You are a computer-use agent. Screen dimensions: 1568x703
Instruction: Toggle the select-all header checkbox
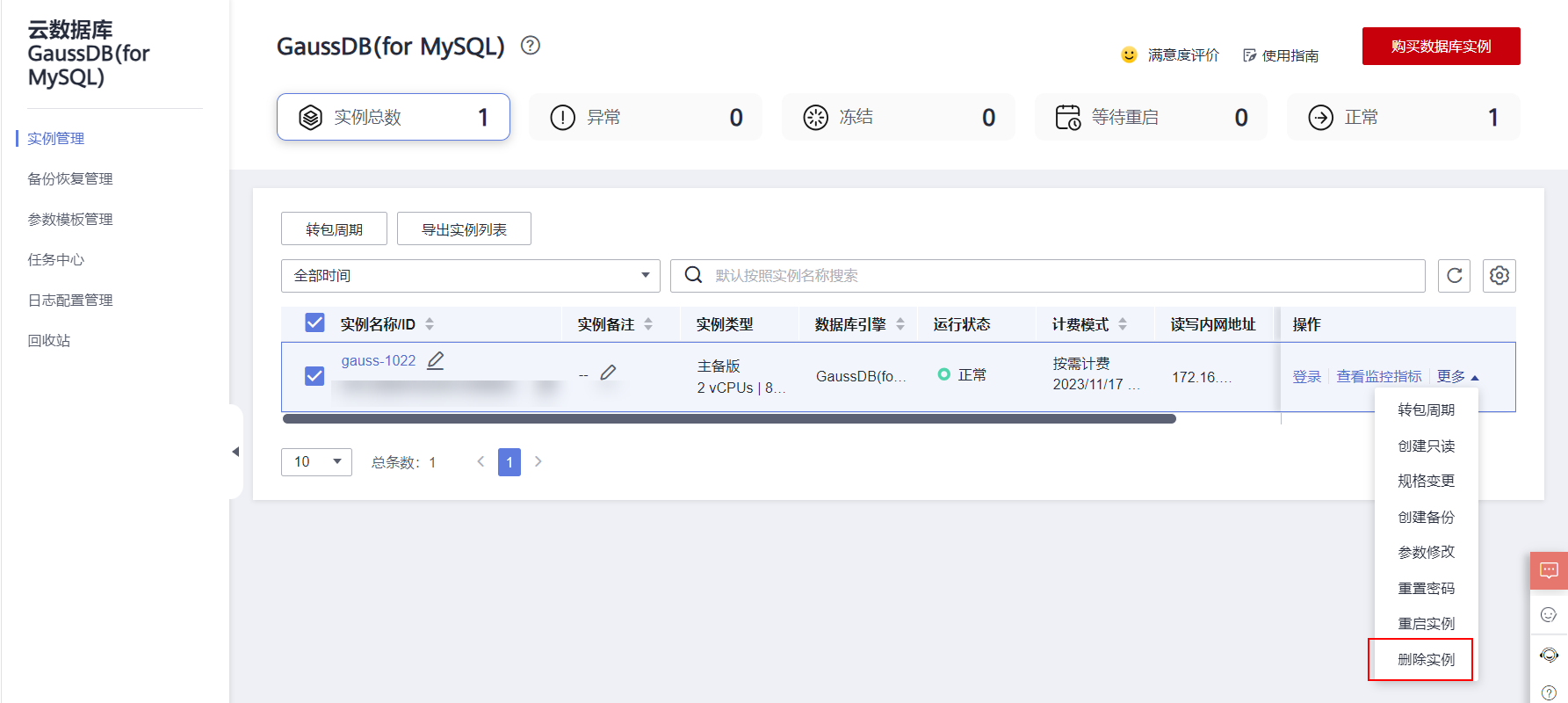(x=314, y=323)
